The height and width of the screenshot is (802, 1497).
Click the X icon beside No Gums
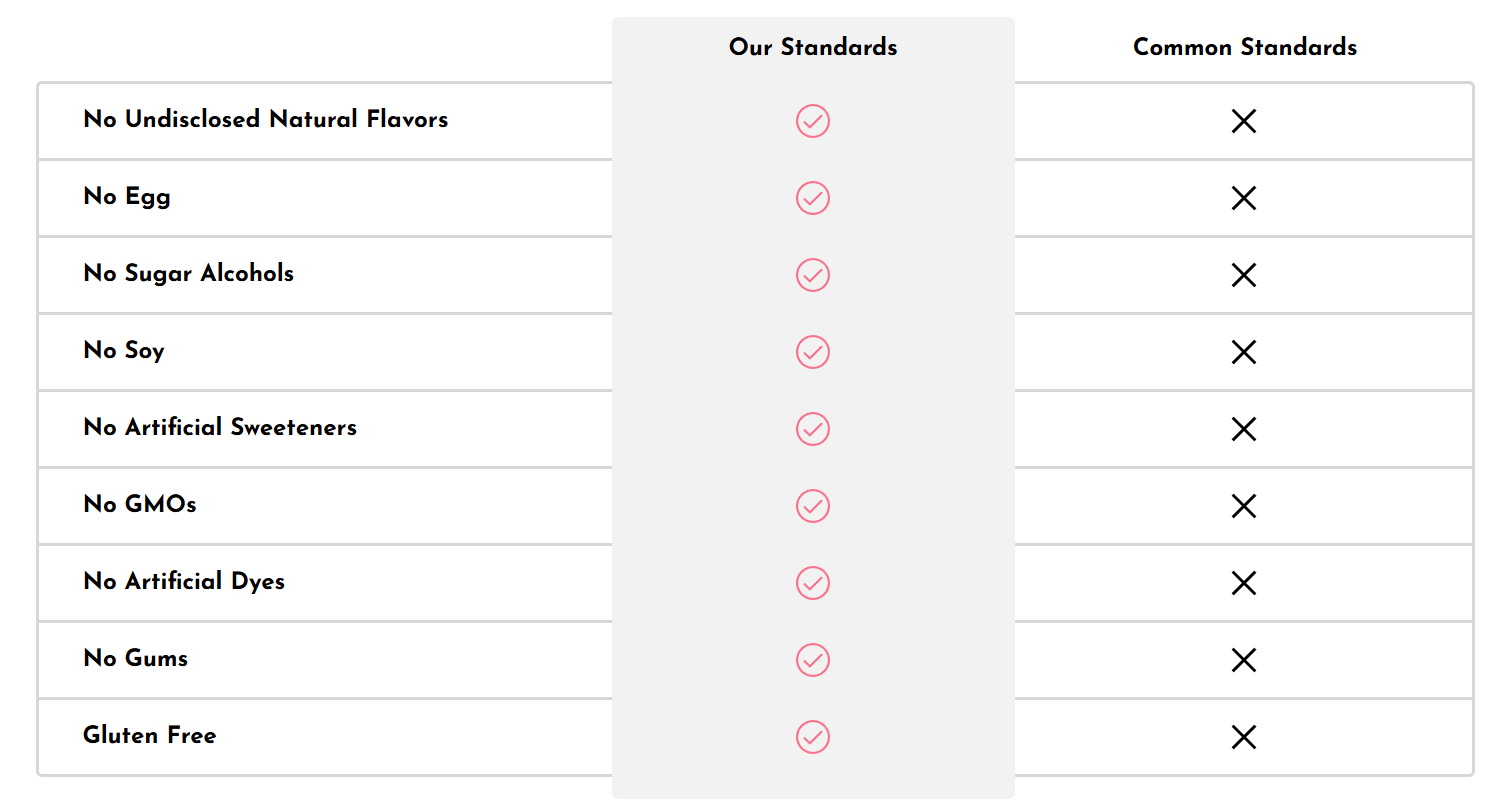[x=1244, y=660]
